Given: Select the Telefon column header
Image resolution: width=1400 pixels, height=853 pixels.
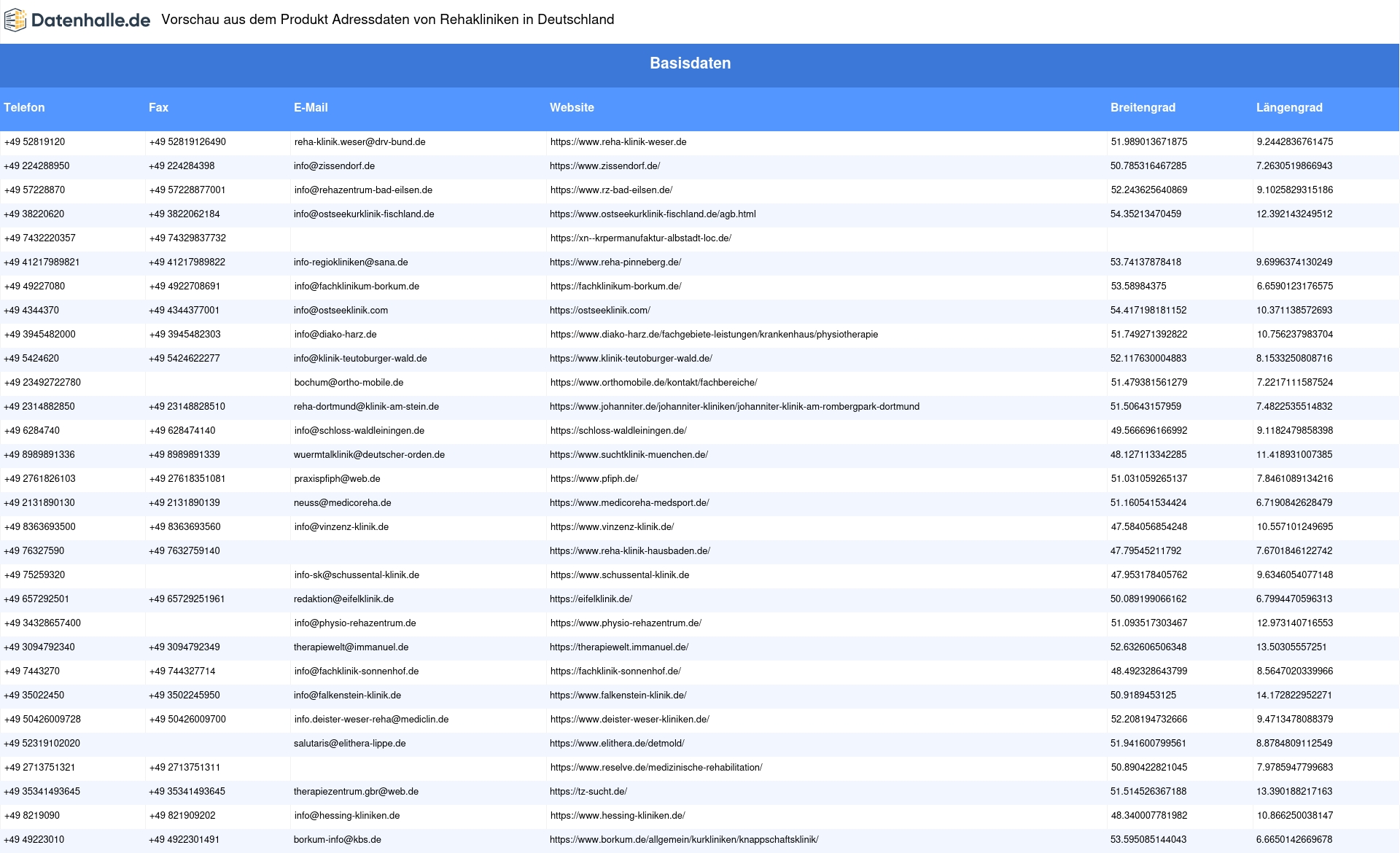Looking at the screenshot, I should tap(24, 108).
